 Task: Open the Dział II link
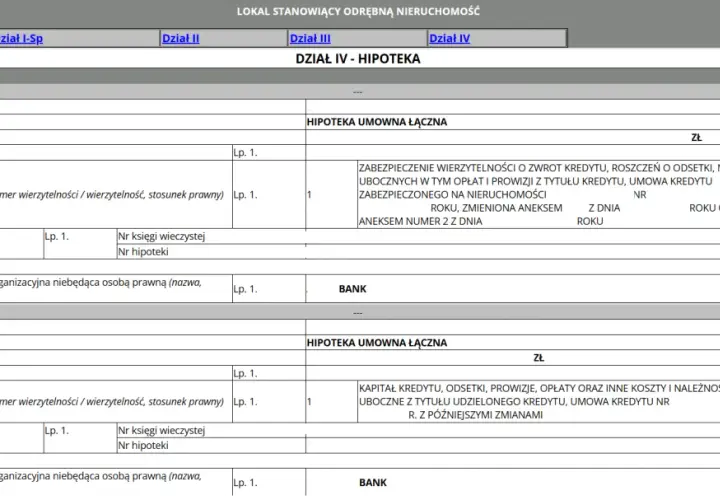pyautogui.click(x=181, y=39)
